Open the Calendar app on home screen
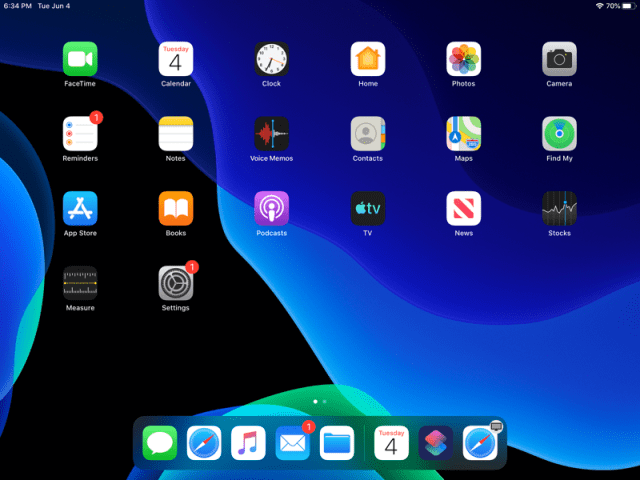 pyautogui.click(x=176, y=59)
